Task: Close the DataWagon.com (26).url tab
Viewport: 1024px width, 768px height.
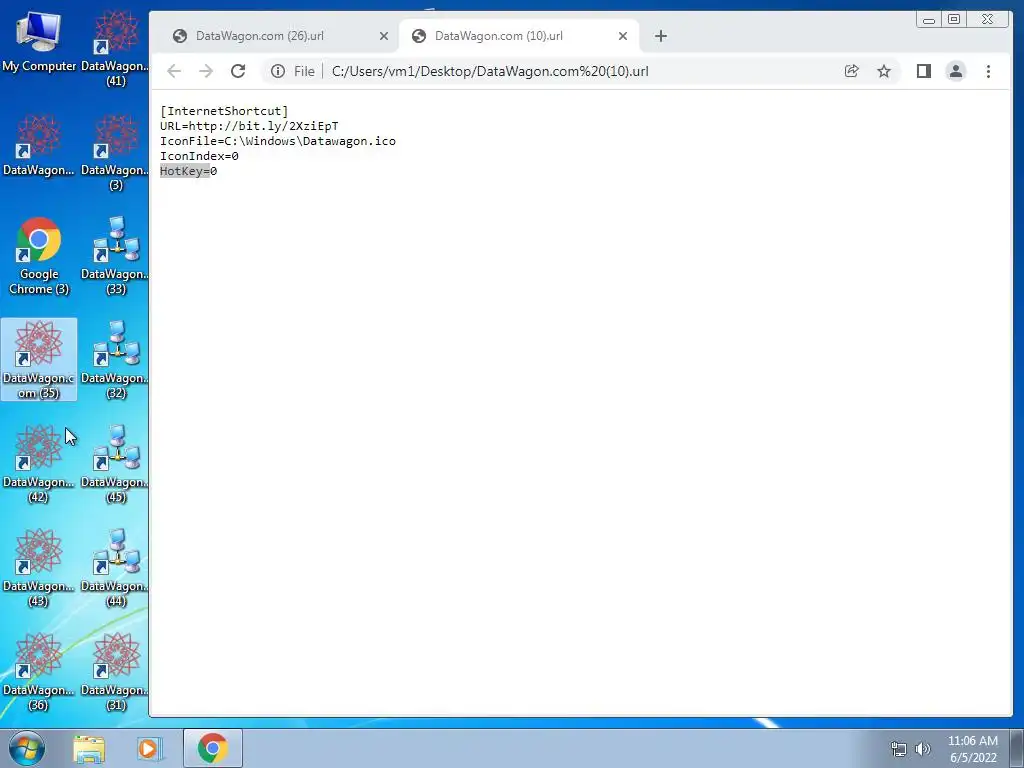Action: point(384,36)
